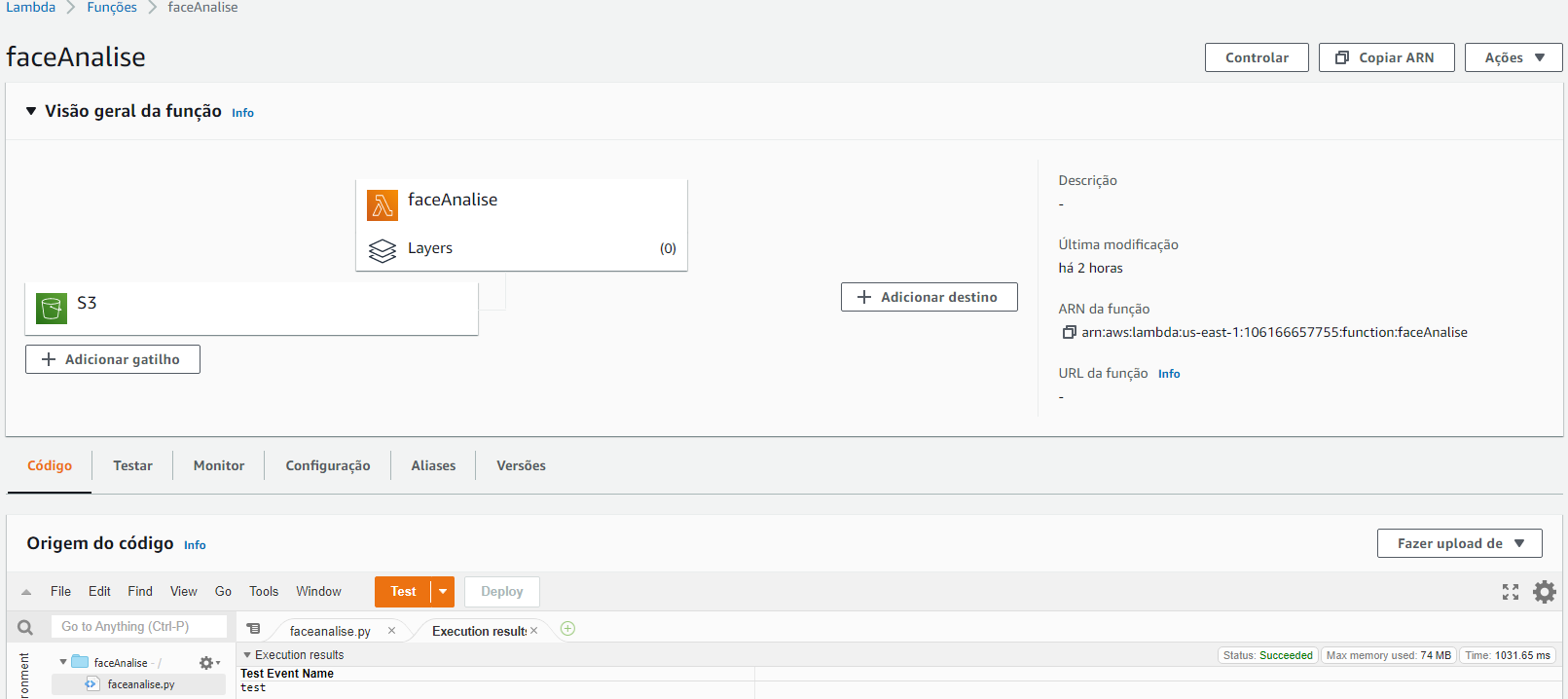Open Info link next to Visão geral

242,113
